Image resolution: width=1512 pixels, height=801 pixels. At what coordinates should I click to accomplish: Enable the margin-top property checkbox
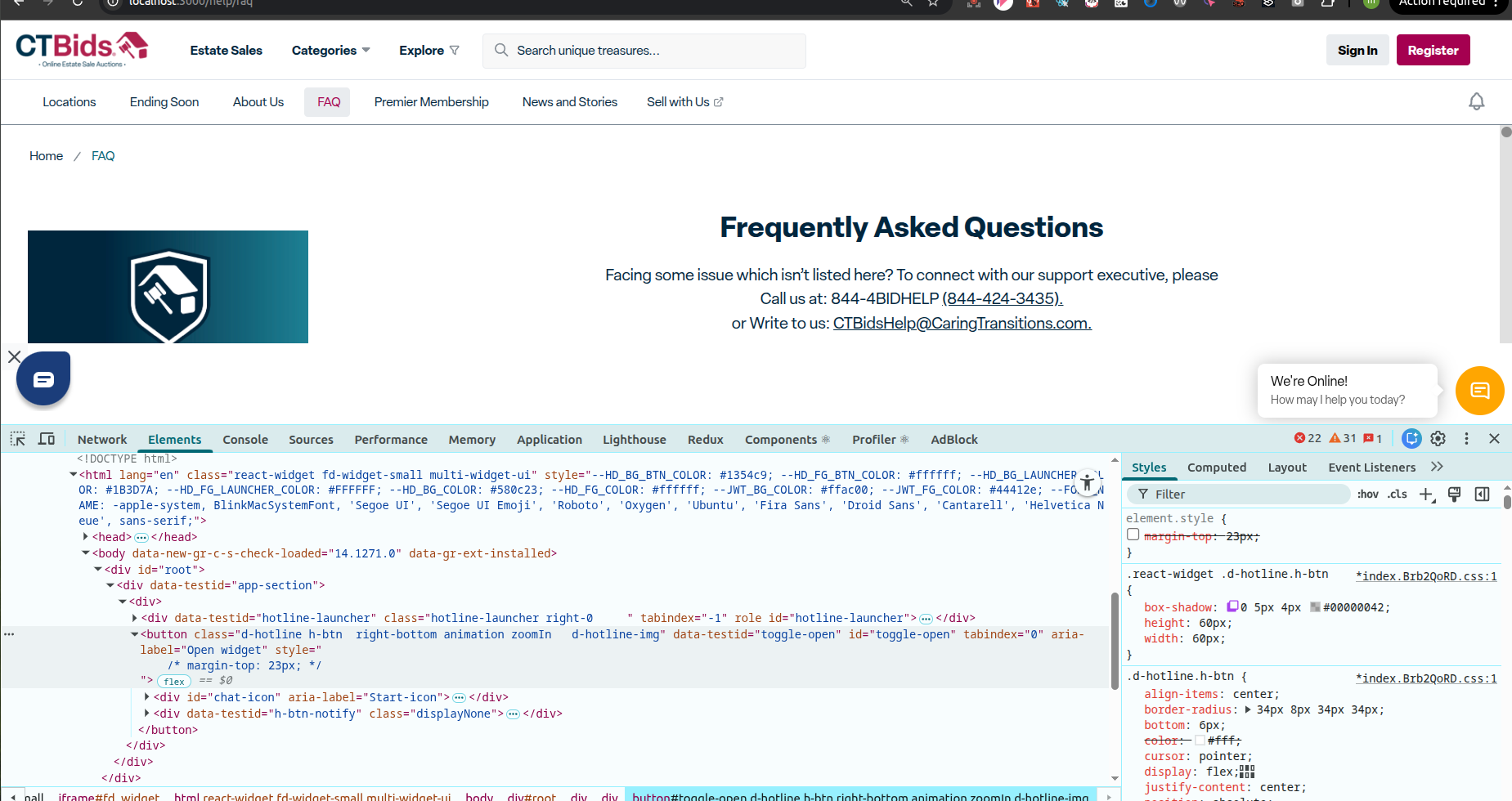pos(1133,535)
